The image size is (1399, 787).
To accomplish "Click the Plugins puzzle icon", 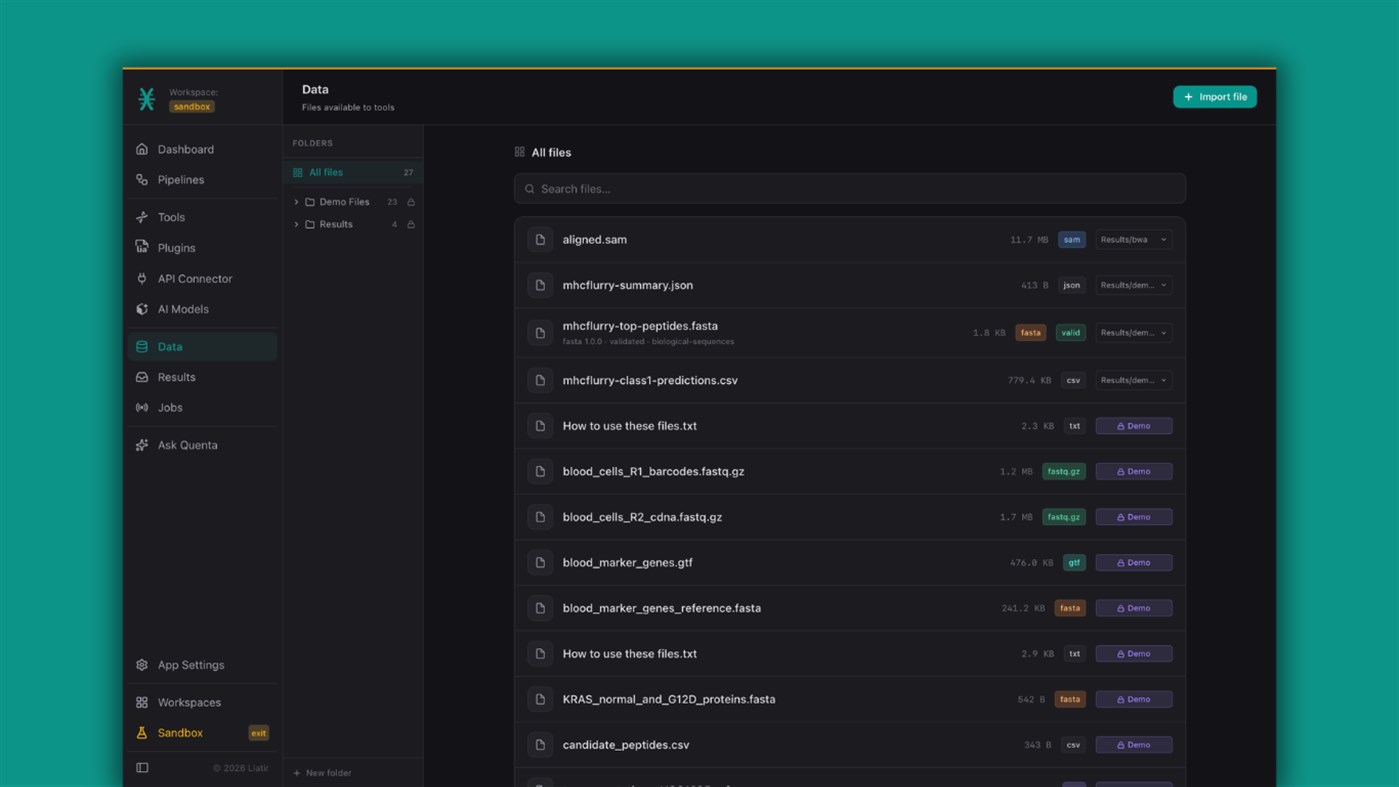I will click(x=142, y=248).
